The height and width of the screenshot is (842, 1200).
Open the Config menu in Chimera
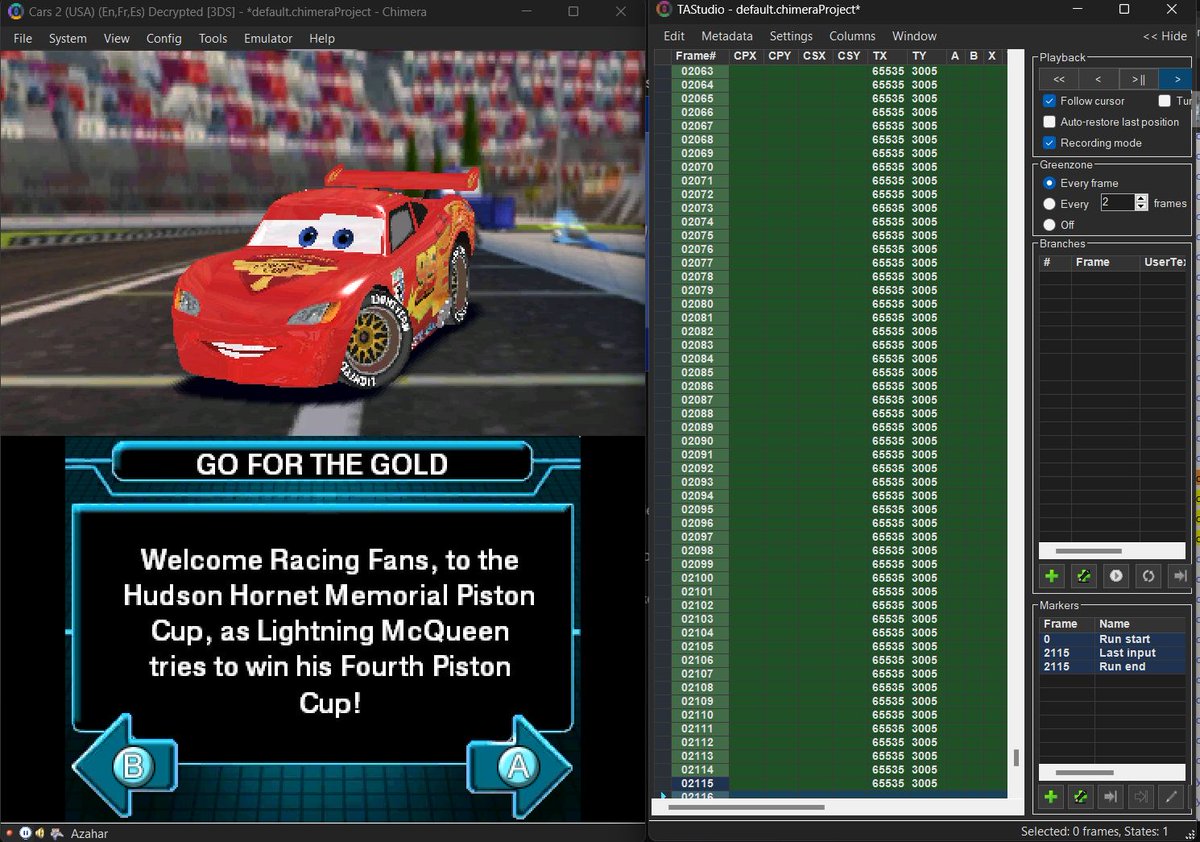tap(164, 38)
